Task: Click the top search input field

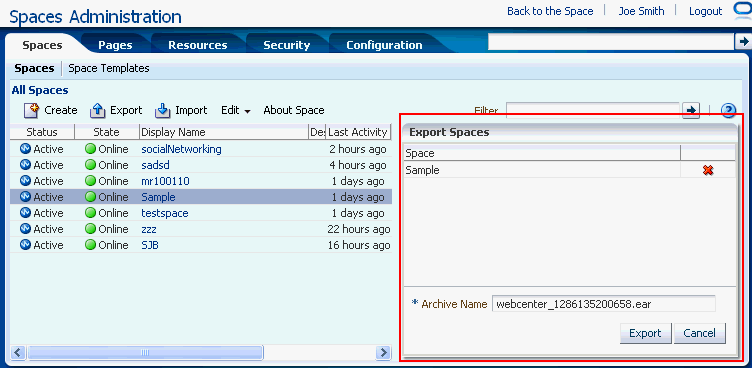Action: pyautogui.click(x=611, y=42)
